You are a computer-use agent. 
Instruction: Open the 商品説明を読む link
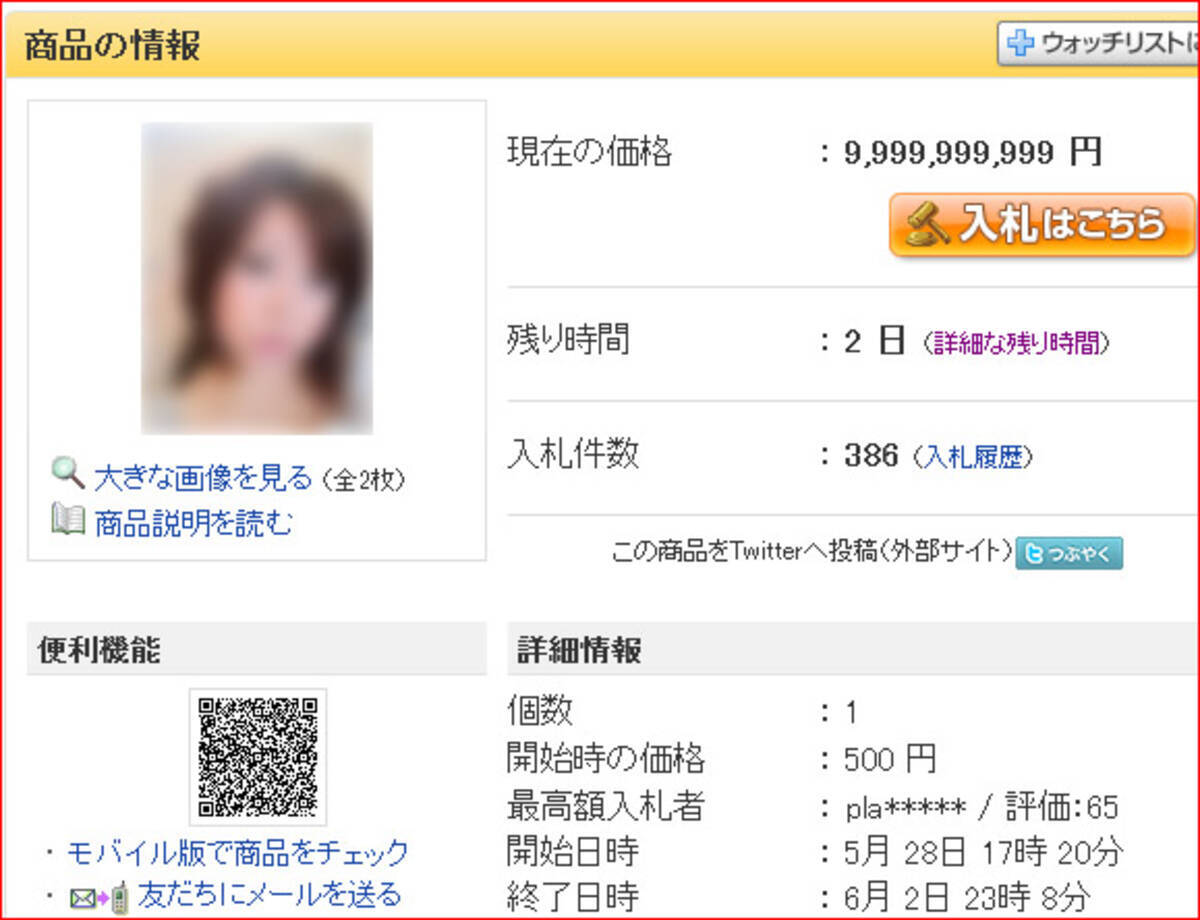click(x=193, y=523)
